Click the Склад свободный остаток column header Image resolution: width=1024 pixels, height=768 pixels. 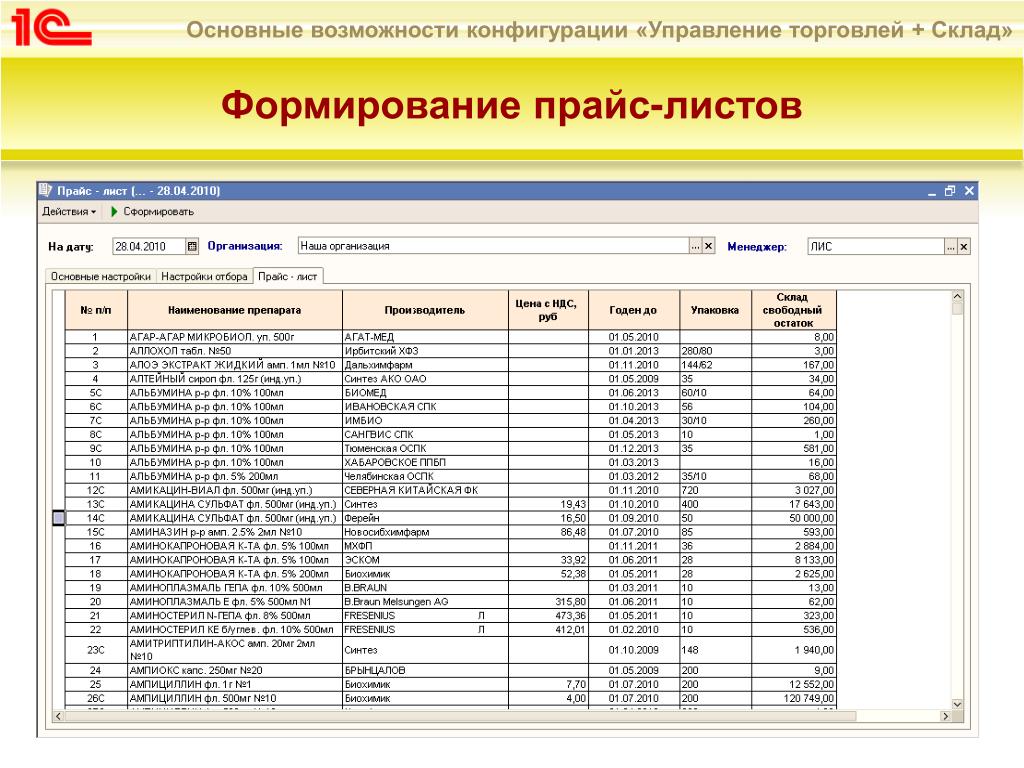pos(793,310)
